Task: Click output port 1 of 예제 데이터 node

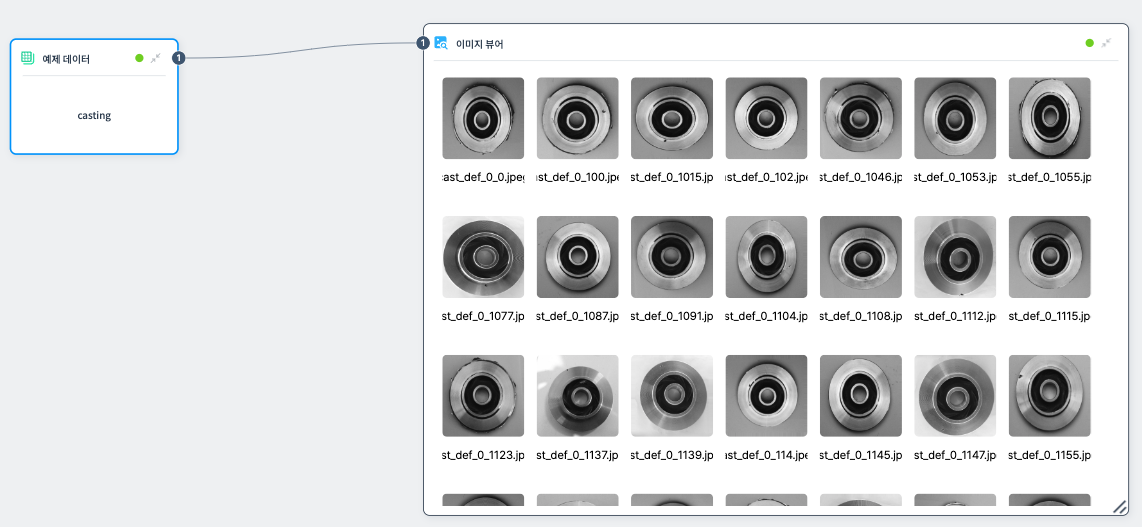Action: tap(178, 58)
